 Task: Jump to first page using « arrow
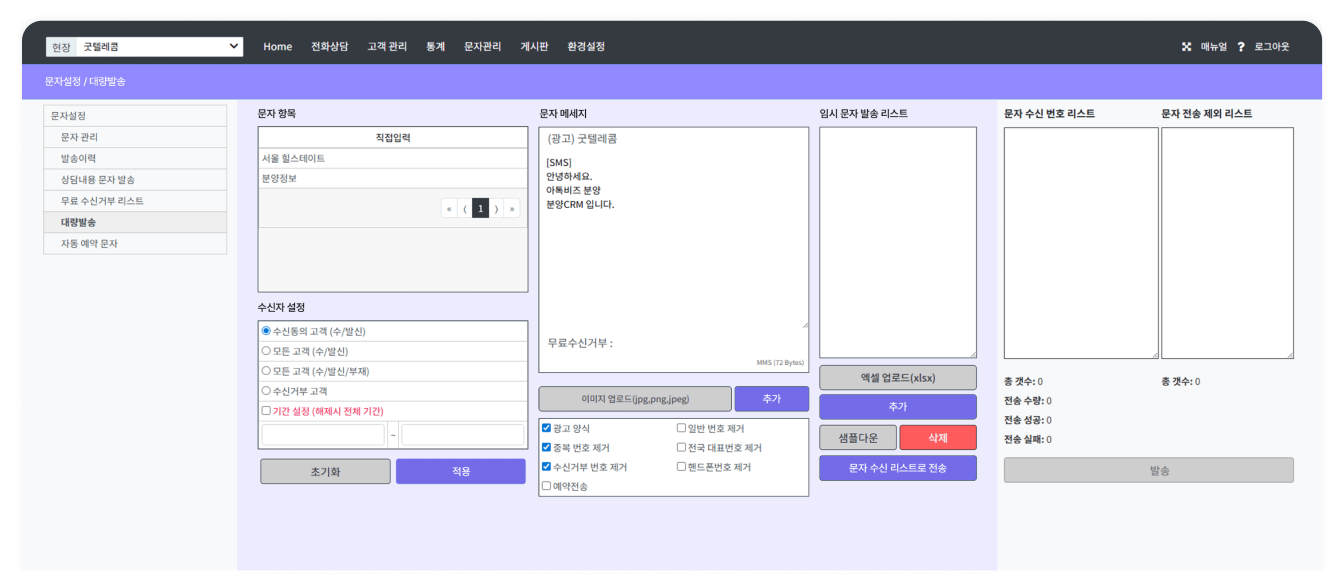(x=449, y=207)
